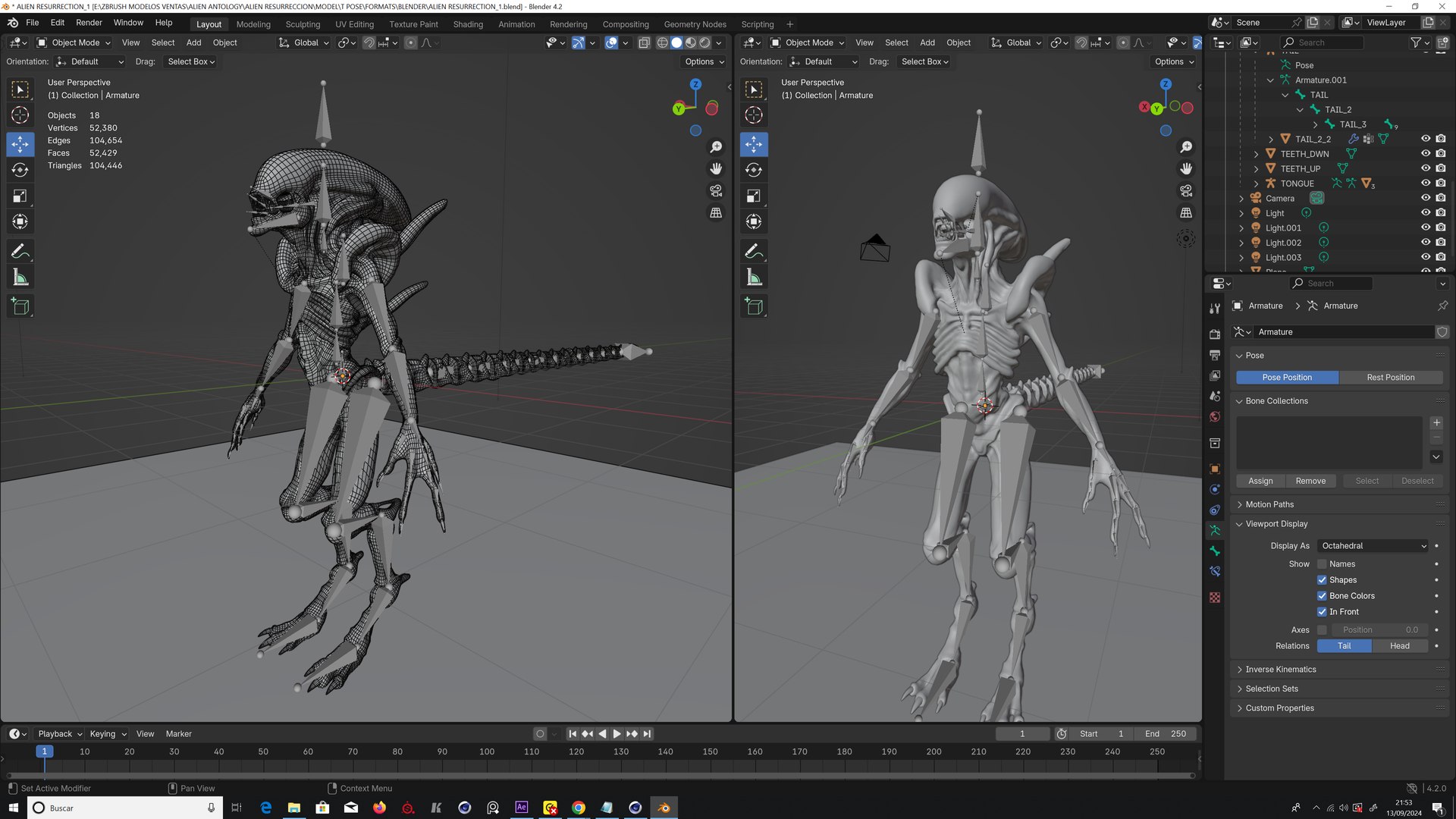Open the Bone properties tab
Screen dimensions: 1456x819
click(1215, 551)
